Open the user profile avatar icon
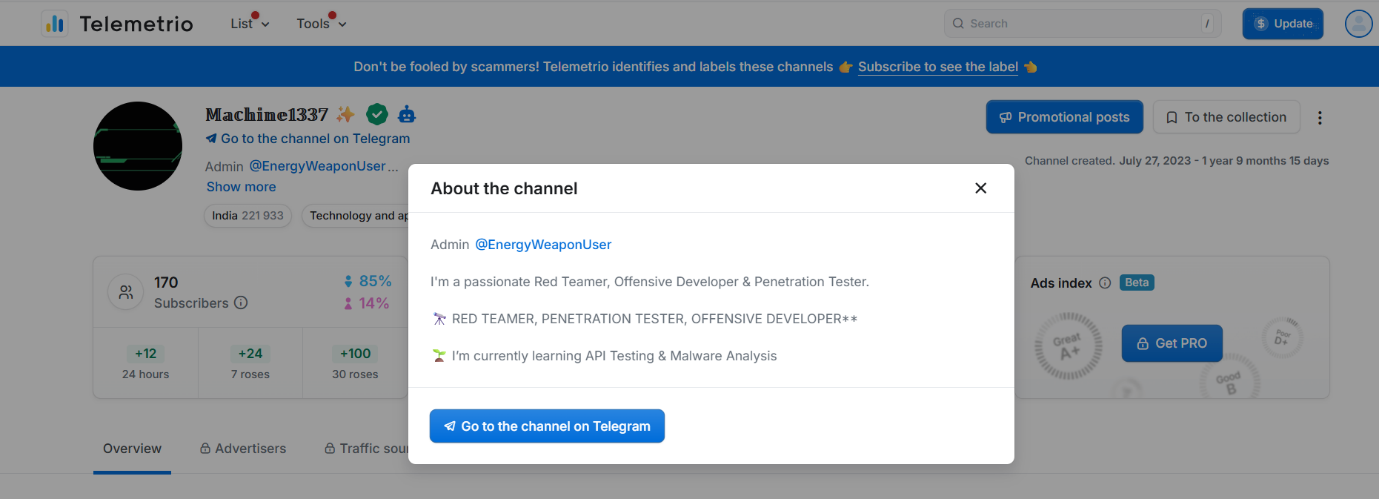The width and height of the screenshot is (1379, 499). 1358,23
